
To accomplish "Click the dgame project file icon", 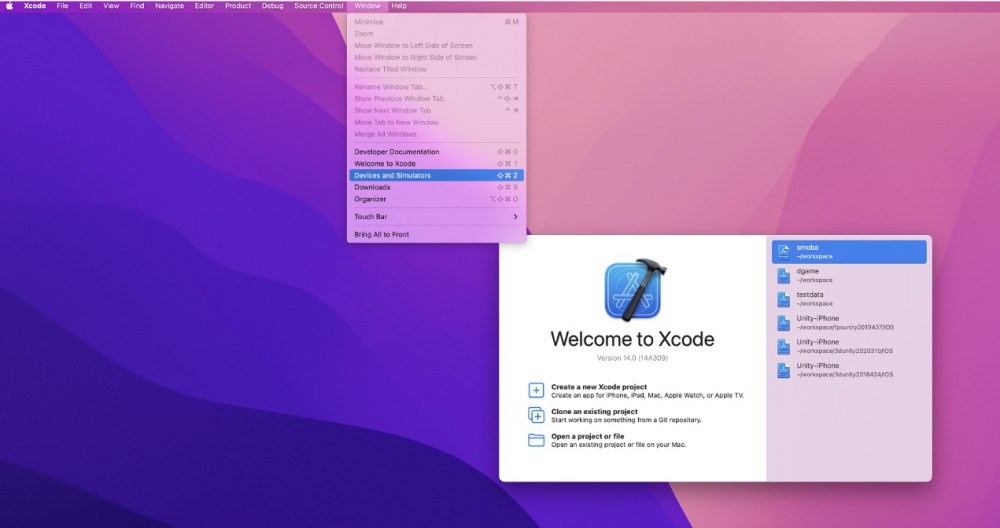I will pyautogui.click(x=785, y=275).
